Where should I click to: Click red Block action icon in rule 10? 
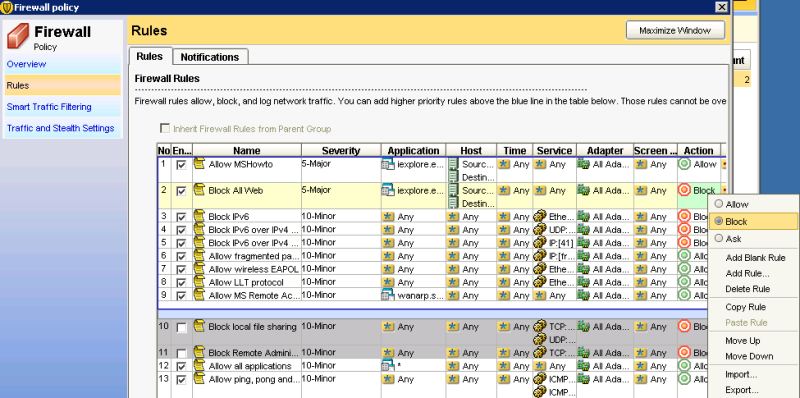(x=684, y=326)
